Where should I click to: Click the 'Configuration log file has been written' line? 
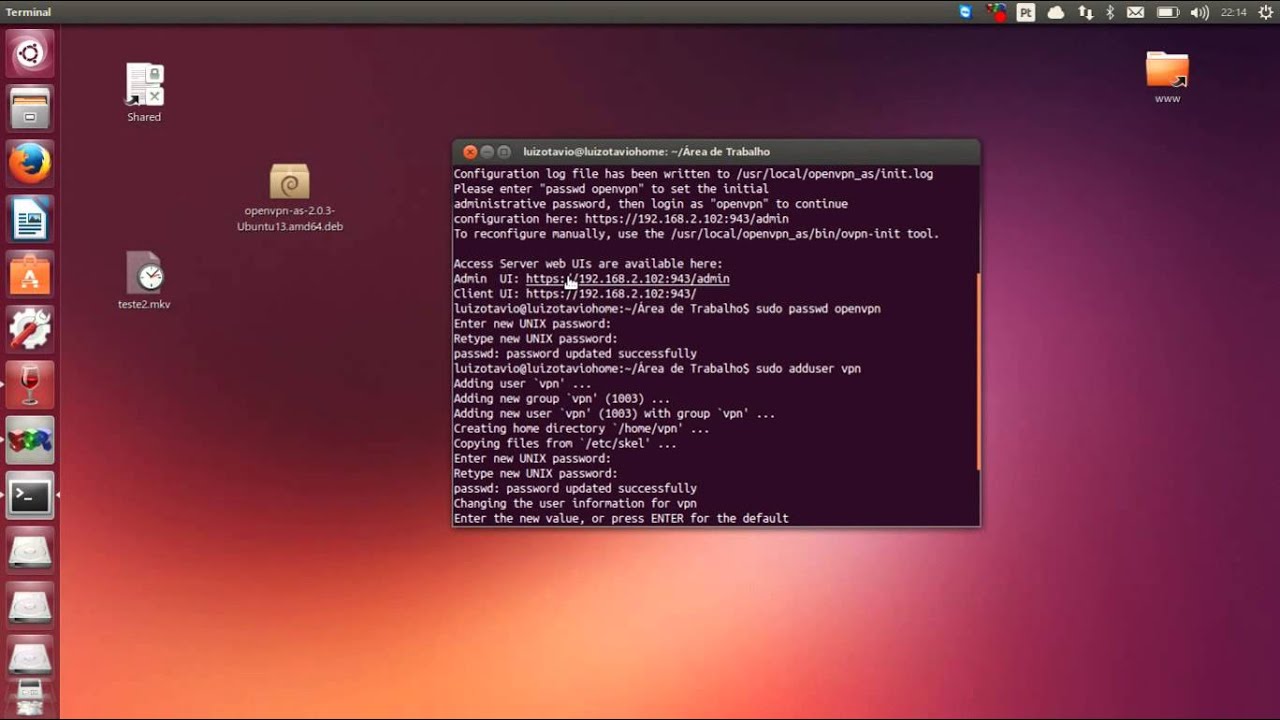coord(693,174)
